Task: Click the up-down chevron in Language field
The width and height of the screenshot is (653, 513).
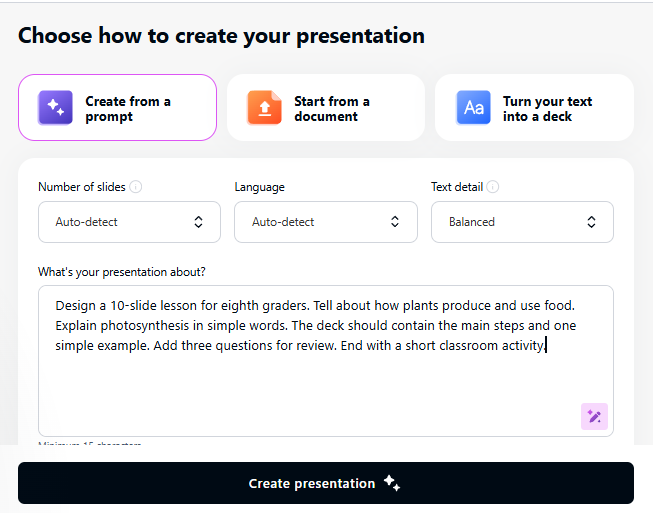Action: click(395, 222)
